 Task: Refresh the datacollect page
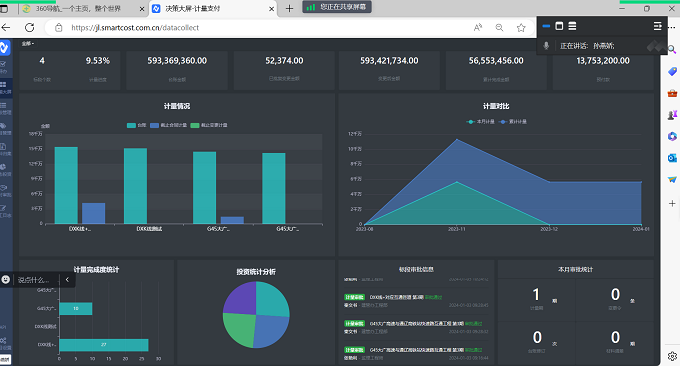[29, 28]
